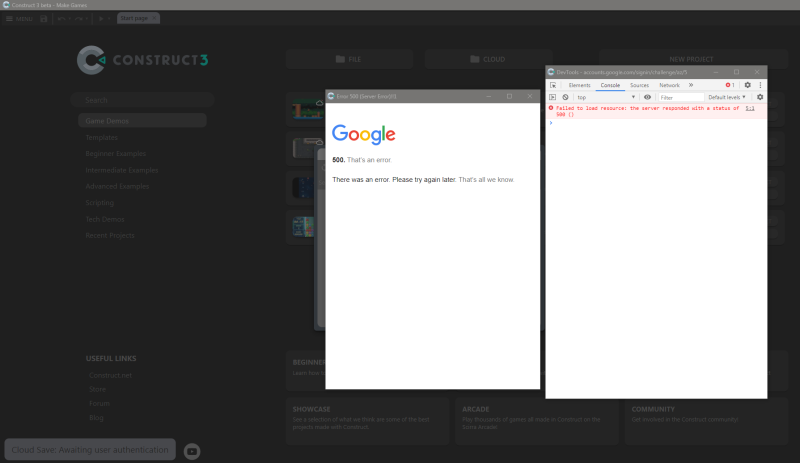Screen dimensions: 800x463
Task: Click the Construct 3 title bar icon
Action: 6,5
